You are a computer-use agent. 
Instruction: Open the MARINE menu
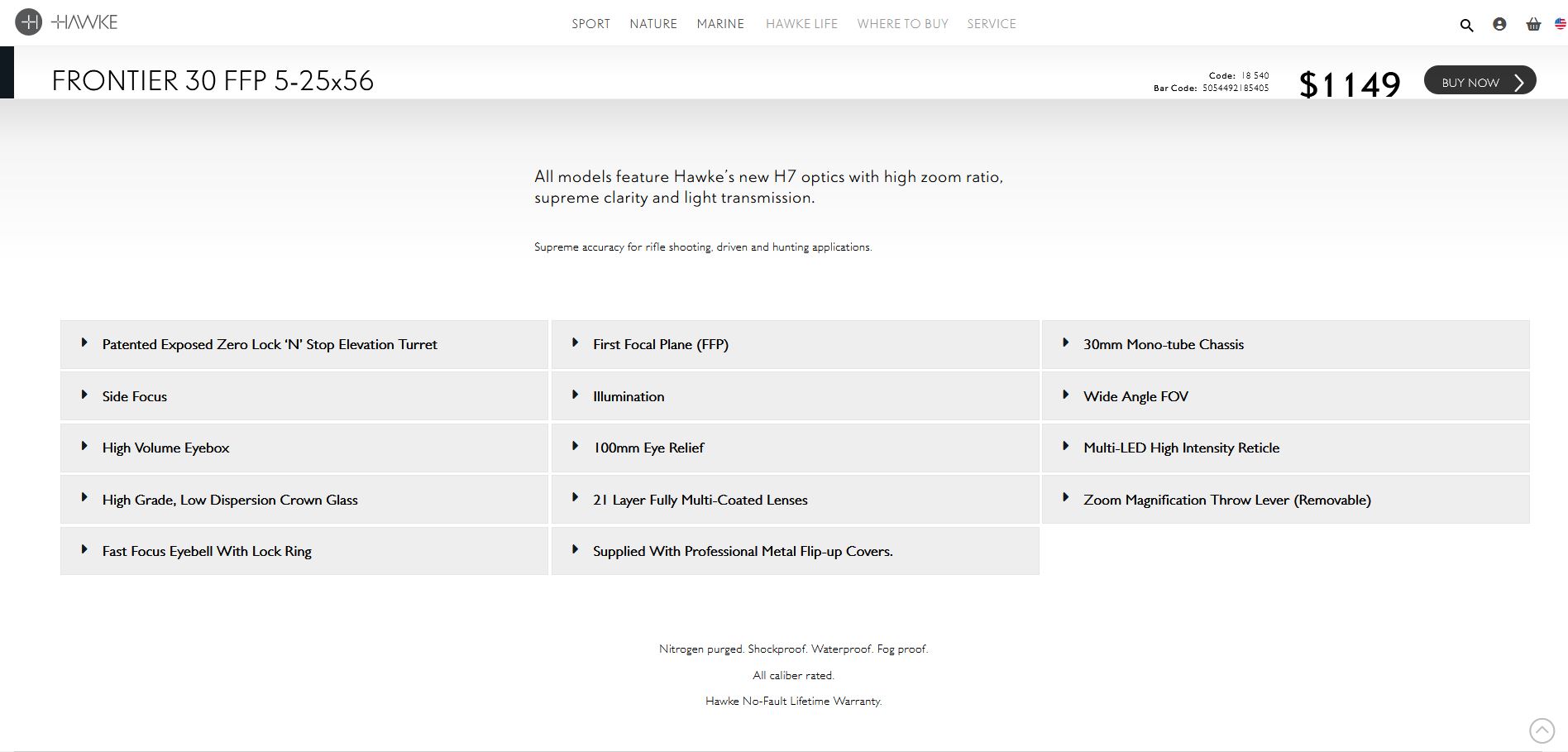coord(720,24)
